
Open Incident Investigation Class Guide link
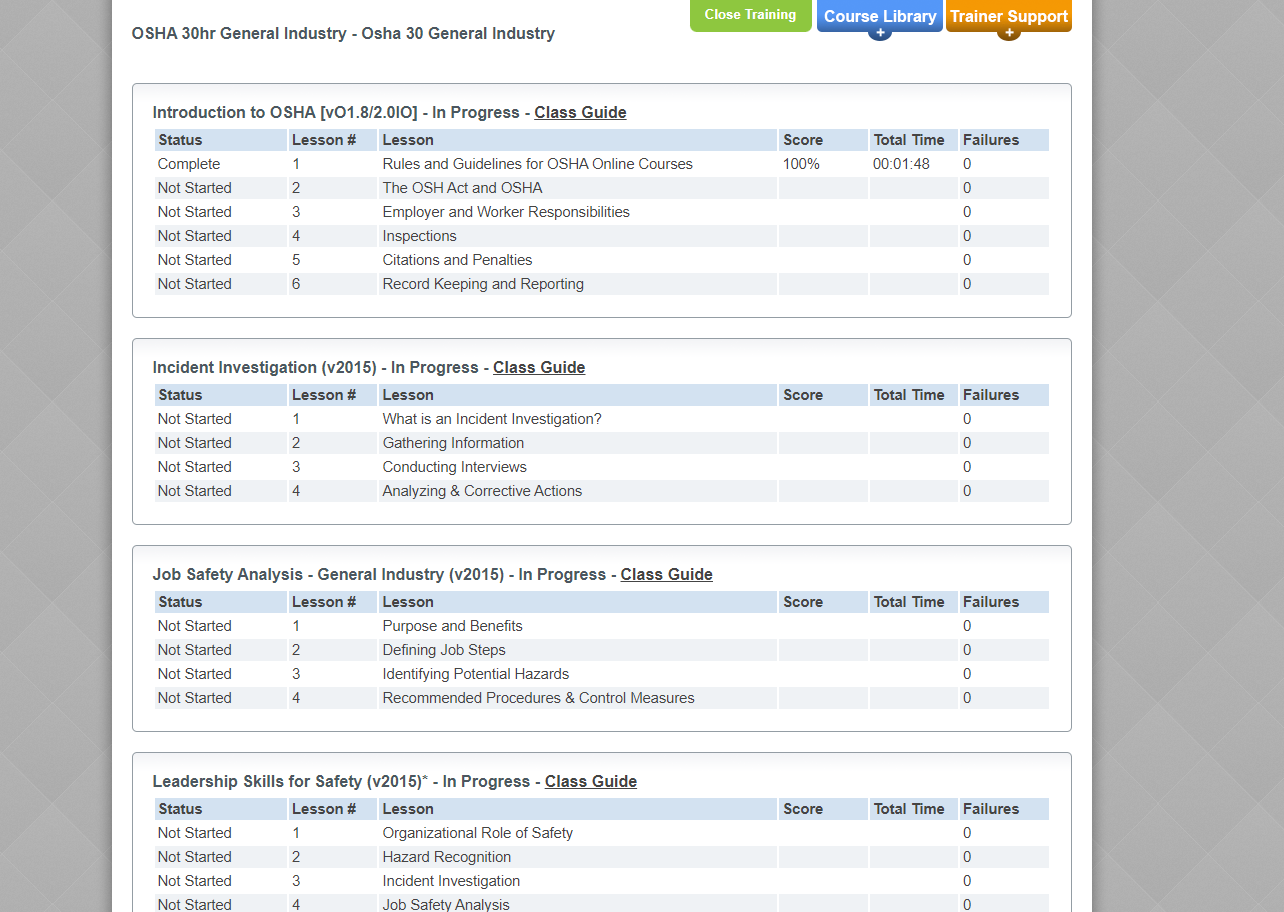(x=539, y=367)
